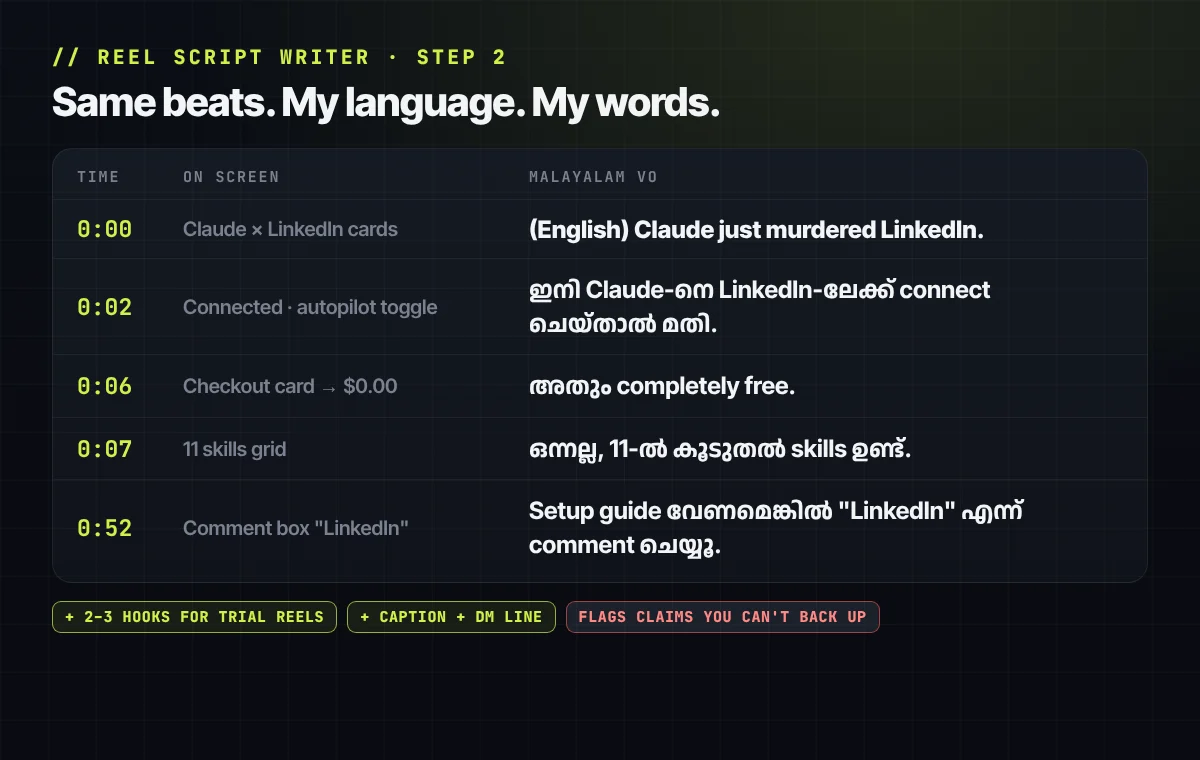Click the '+ CAPTION + DM LINE' tag
The height and width of the screenshot is (760, 1200).
tap(451, 617)
